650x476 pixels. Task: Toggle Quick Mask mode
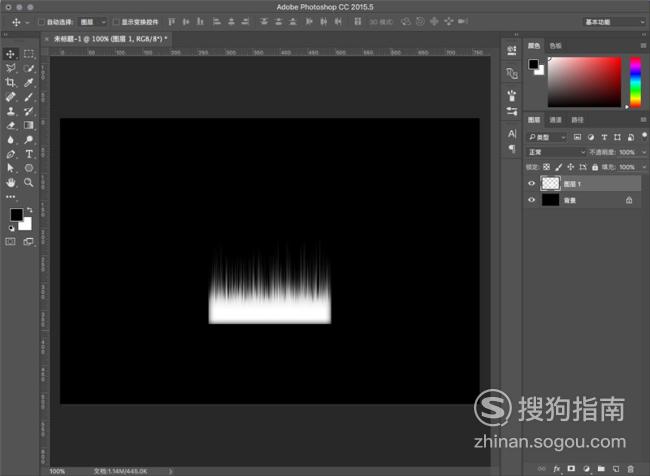(x=11, y=242)
